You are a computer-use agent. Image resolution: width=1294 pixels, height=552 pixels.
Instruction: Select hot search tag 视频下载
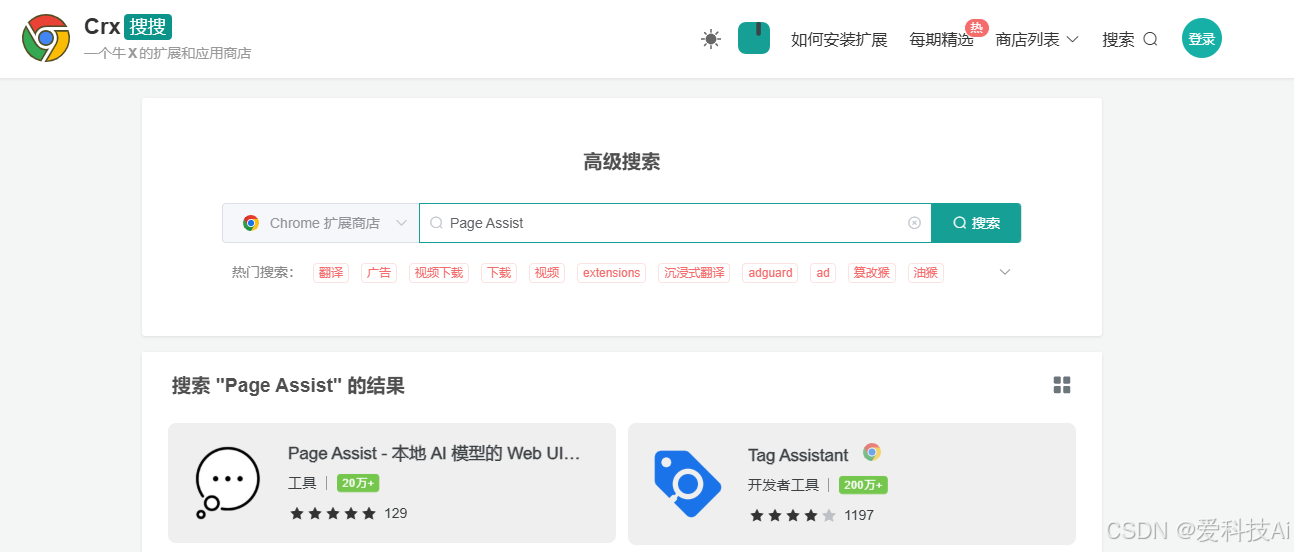(439, 273)
